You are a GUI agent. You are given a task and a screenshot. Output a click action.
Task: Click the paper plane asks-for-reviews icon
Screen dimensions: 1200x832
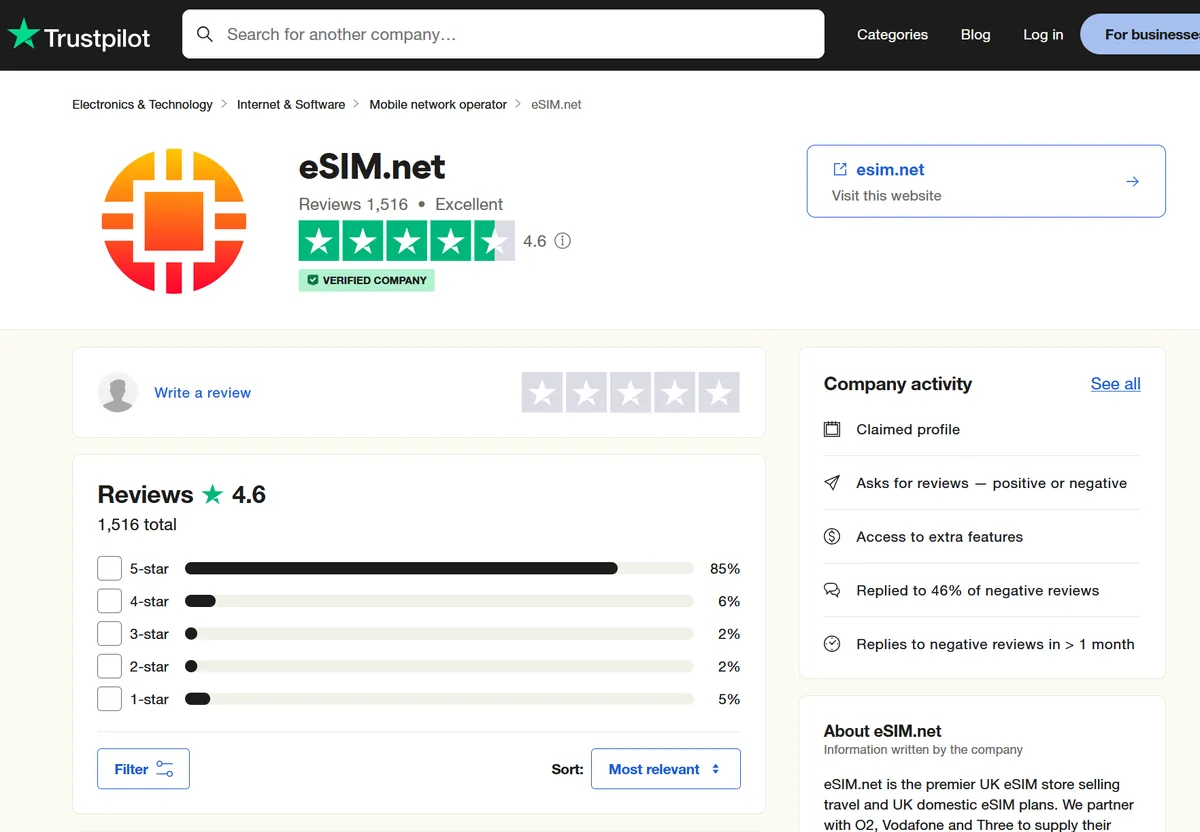click(832, 483)
